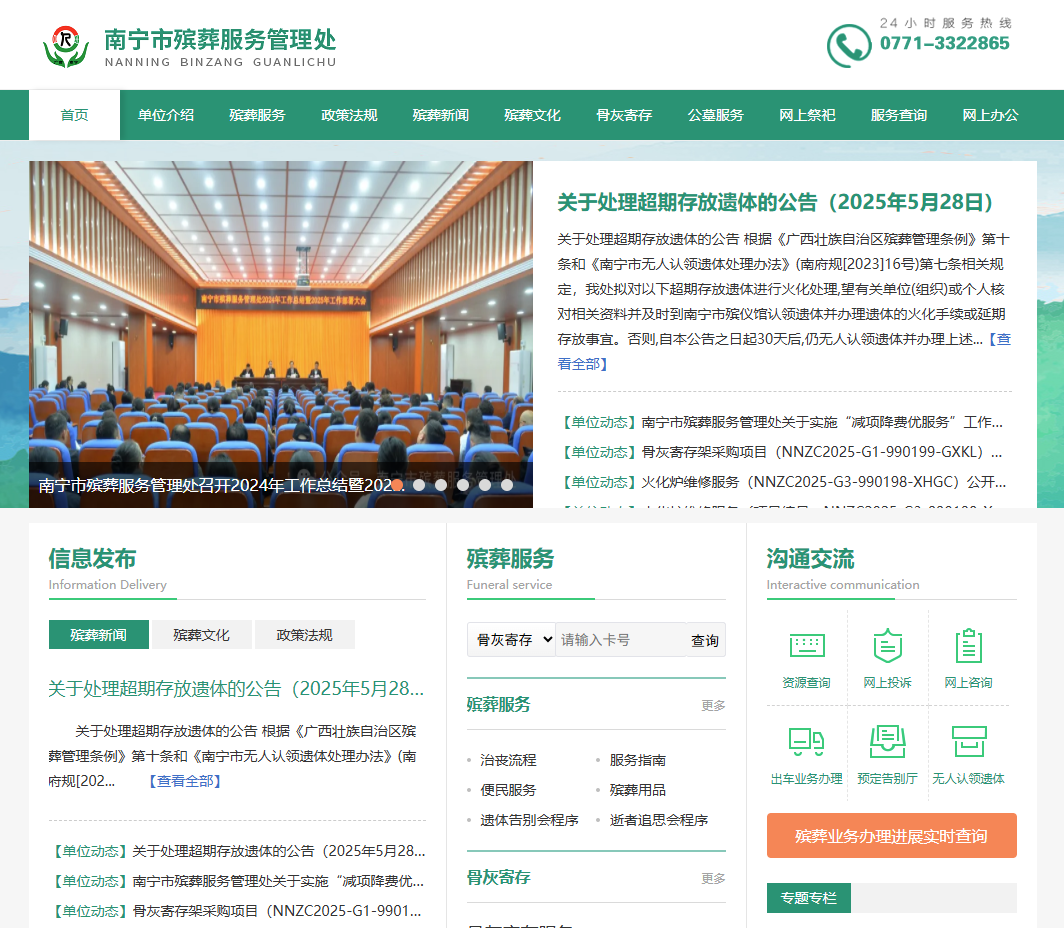Select sixth carousel dot
Viewport: 1064px width, 928px height.
coord(507,485)
